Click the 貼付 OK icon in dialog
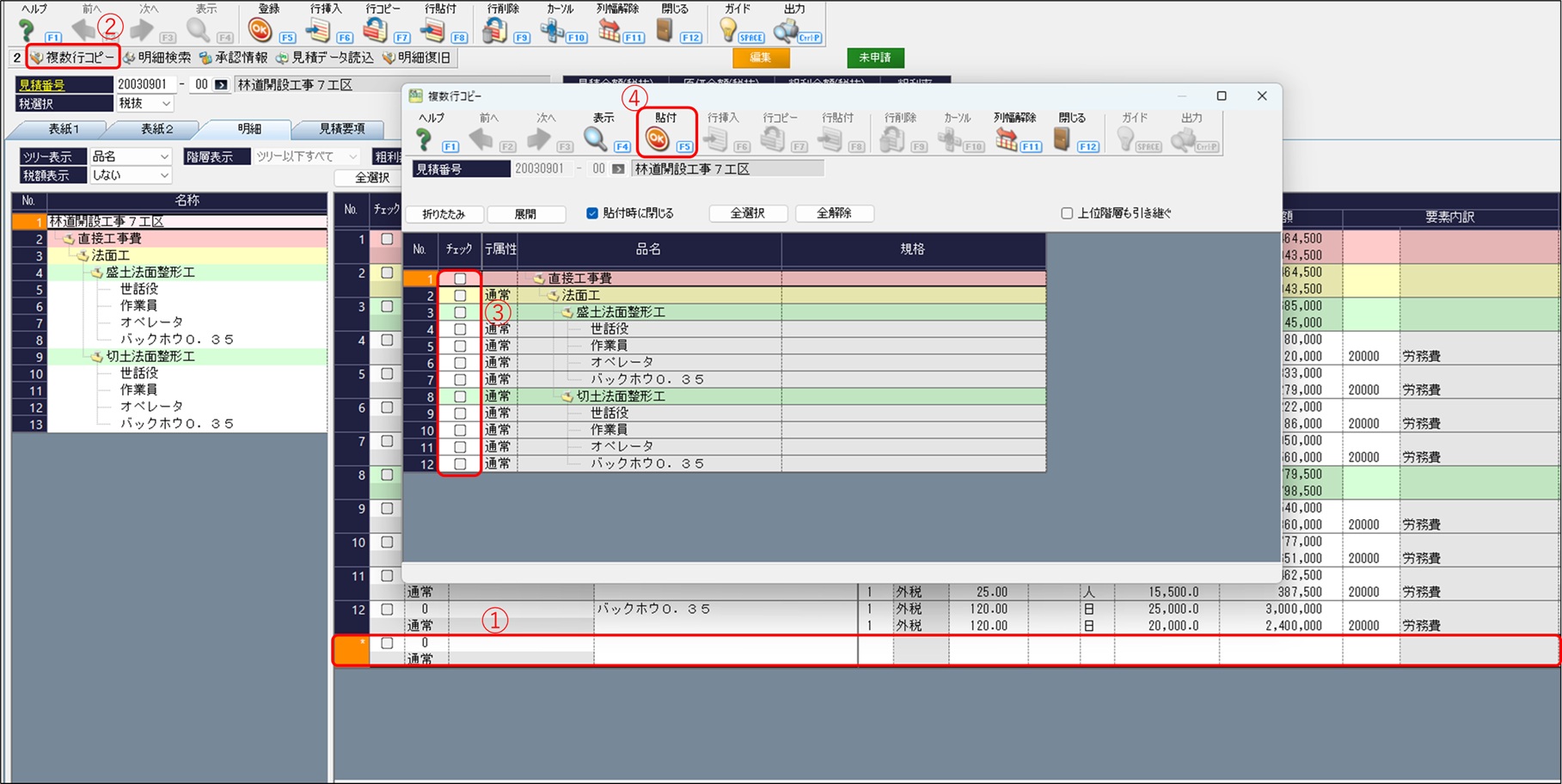This screenshot has width=1562, height=784. tap(658, 138)
